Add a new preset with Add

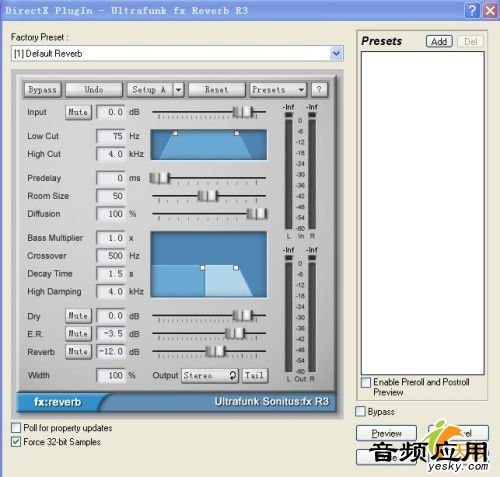[x=439, y=42]
